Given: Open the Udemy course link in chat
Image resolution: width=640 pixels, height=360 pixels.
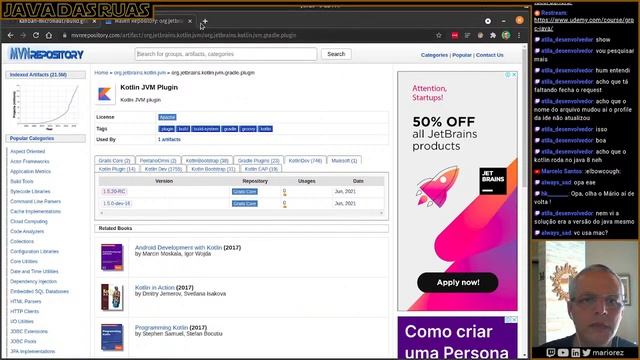Looking at the screenshot, I should tap(584, 24).
